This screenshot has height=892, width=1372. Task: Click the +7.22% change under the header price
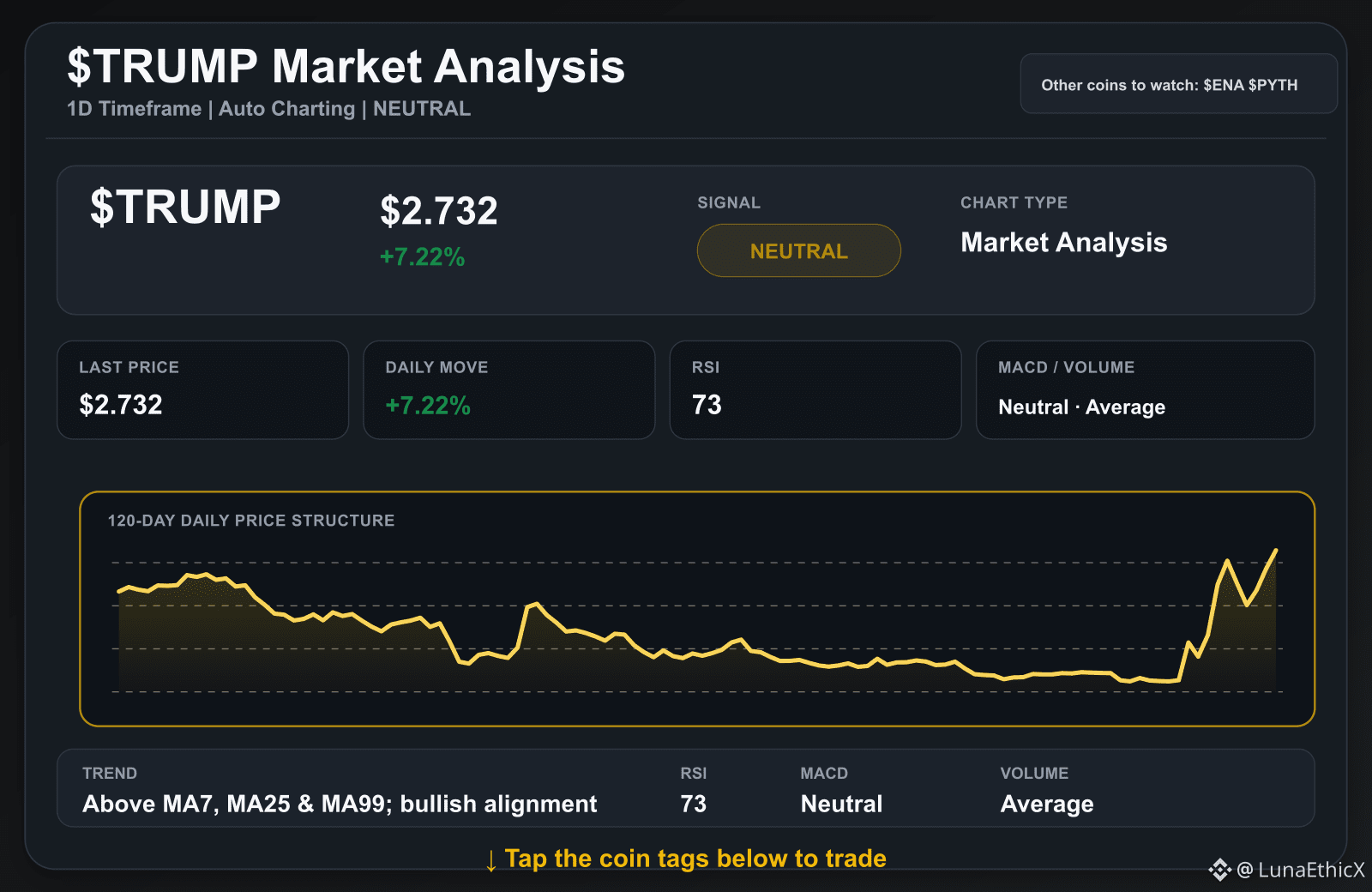click(x=423, y=256)
